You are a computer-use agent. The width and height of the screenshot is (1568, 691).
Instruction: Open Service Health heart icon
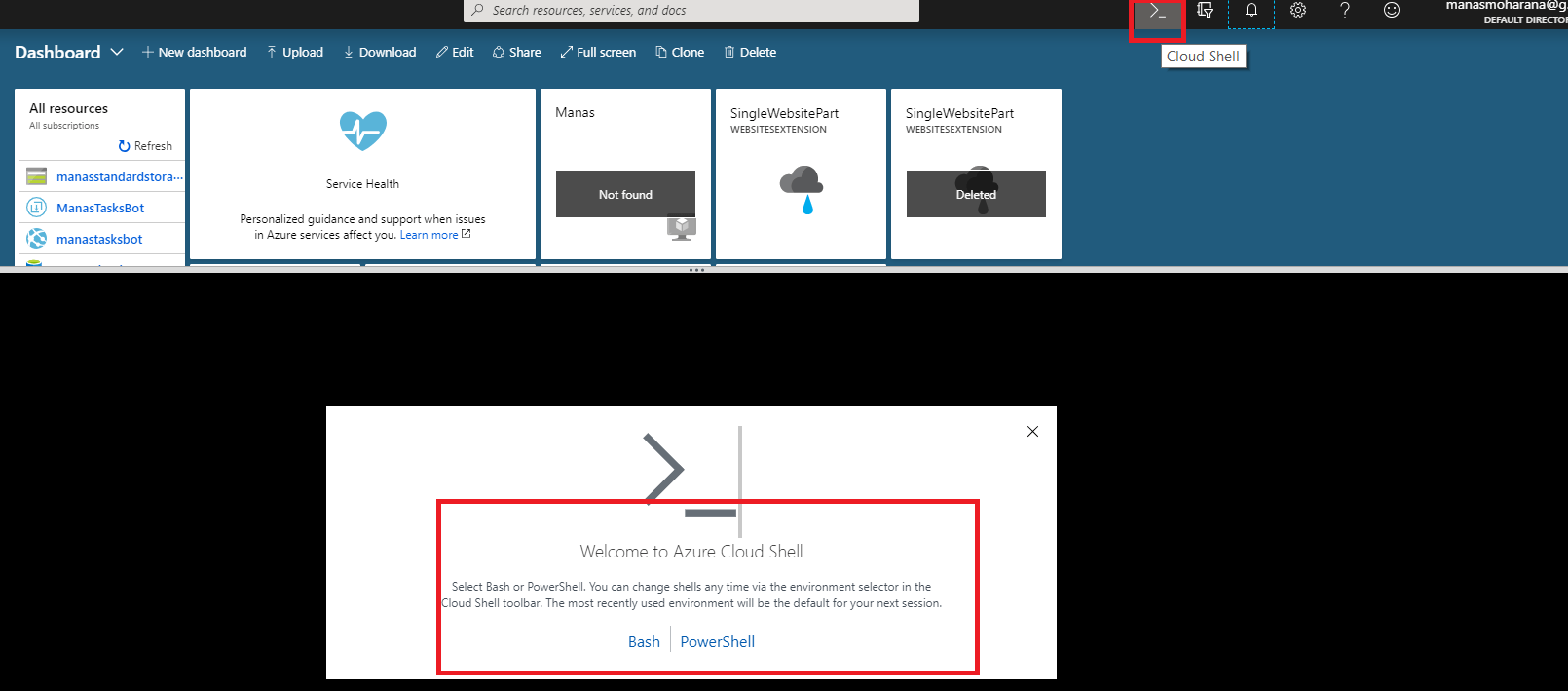363,131
